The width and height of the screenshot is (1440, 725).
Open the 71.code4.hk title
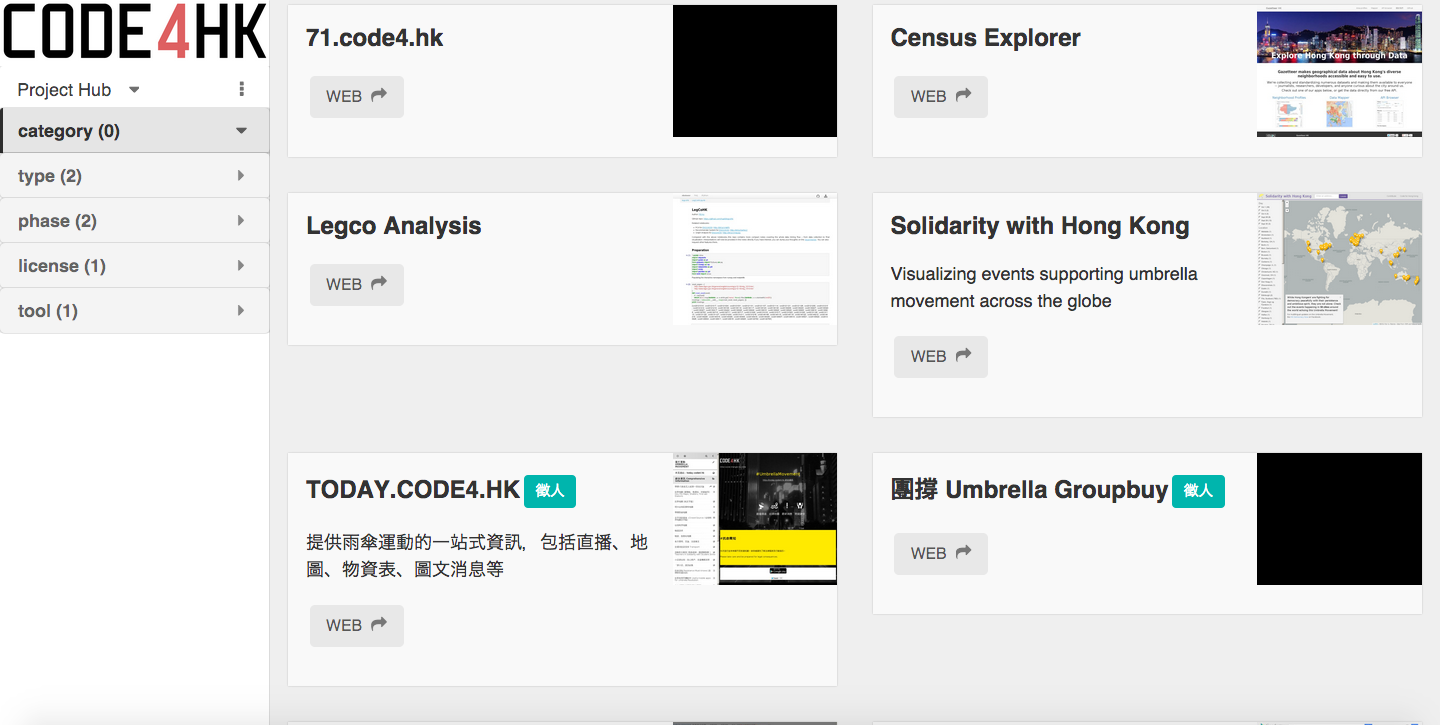coord(375,38)
